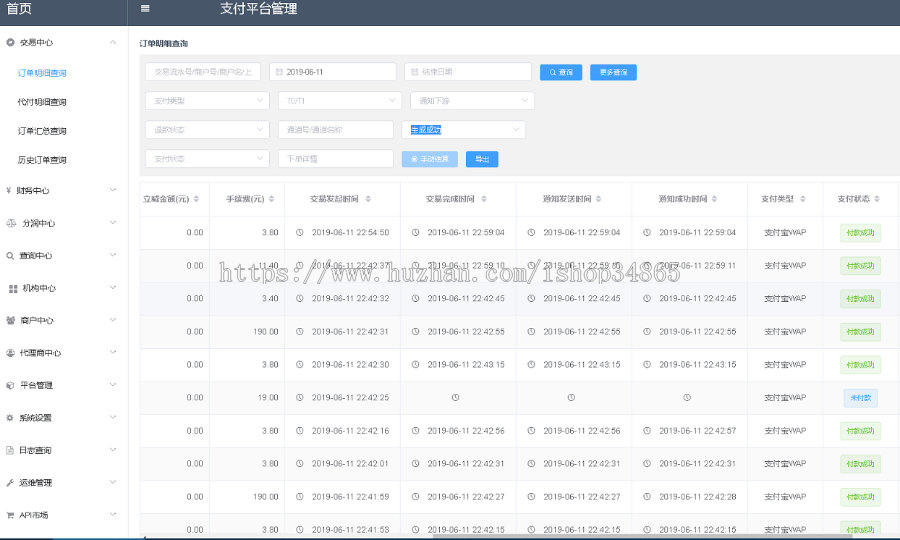The width and height of the screenshot is (900, 540).
Task: Go to 首页 in top bar
Action: click(19, 9)
